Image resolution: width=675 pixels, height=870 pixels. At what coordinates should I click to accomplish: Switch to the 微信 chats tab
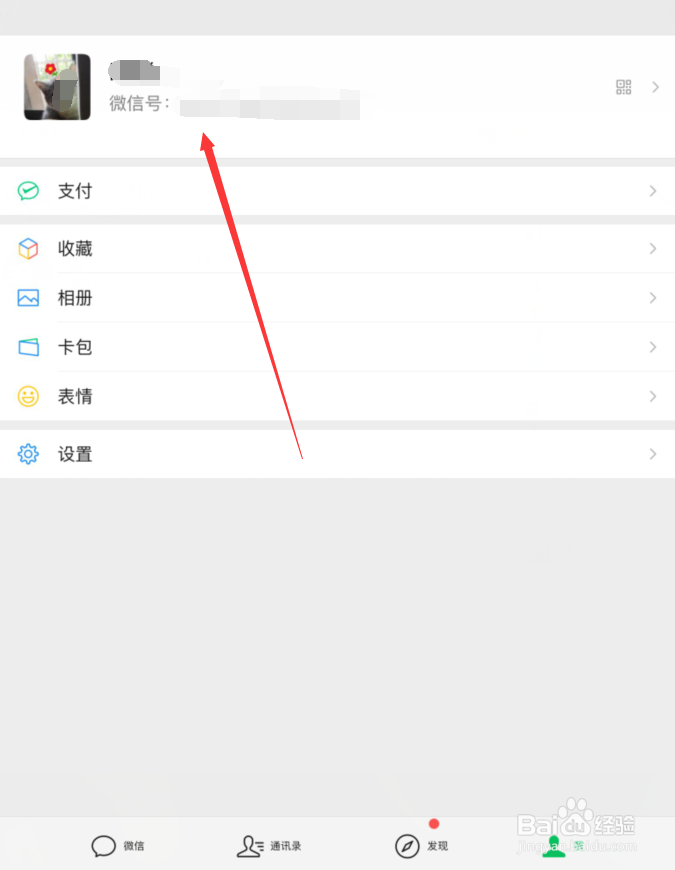(x=118, y=846)
